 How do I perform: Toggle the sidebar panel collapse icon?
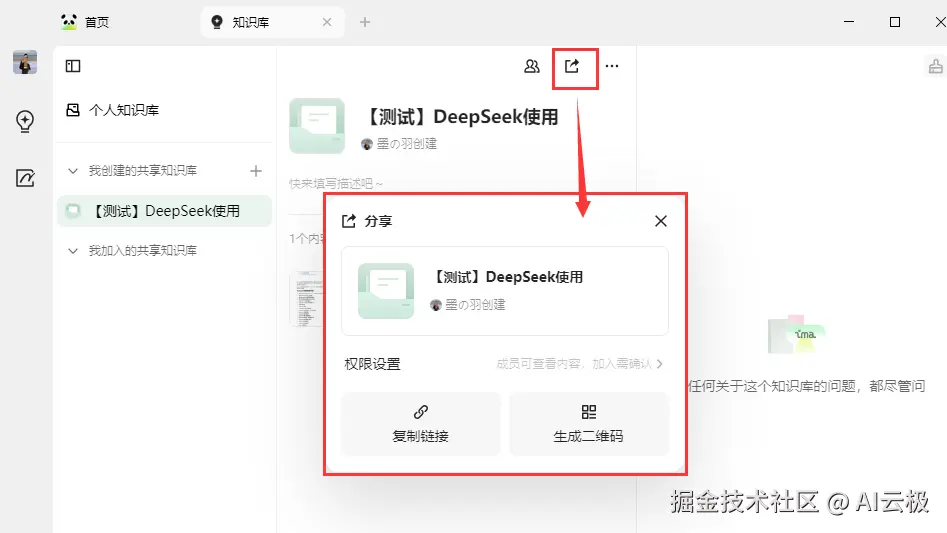click(x=73, y=66)
